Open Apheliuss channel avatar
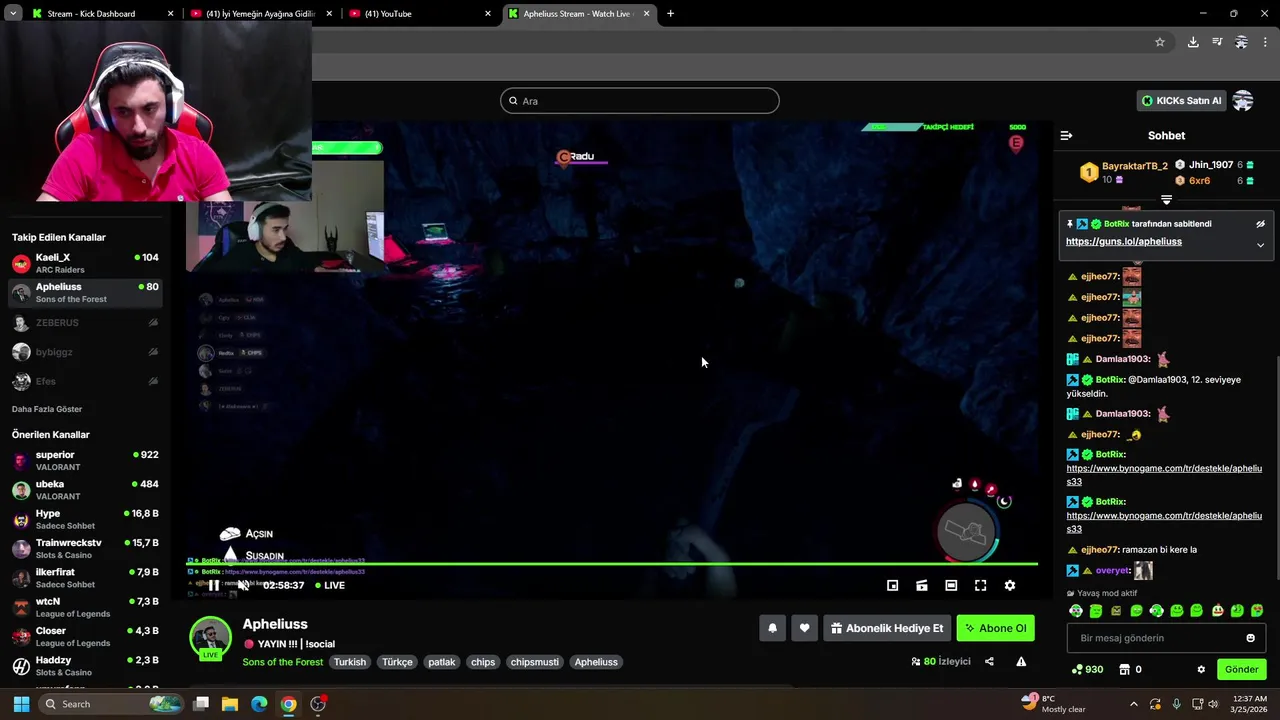Image resolution: width=1280 pixels, height=720 pixels. (x=210, y=638)
